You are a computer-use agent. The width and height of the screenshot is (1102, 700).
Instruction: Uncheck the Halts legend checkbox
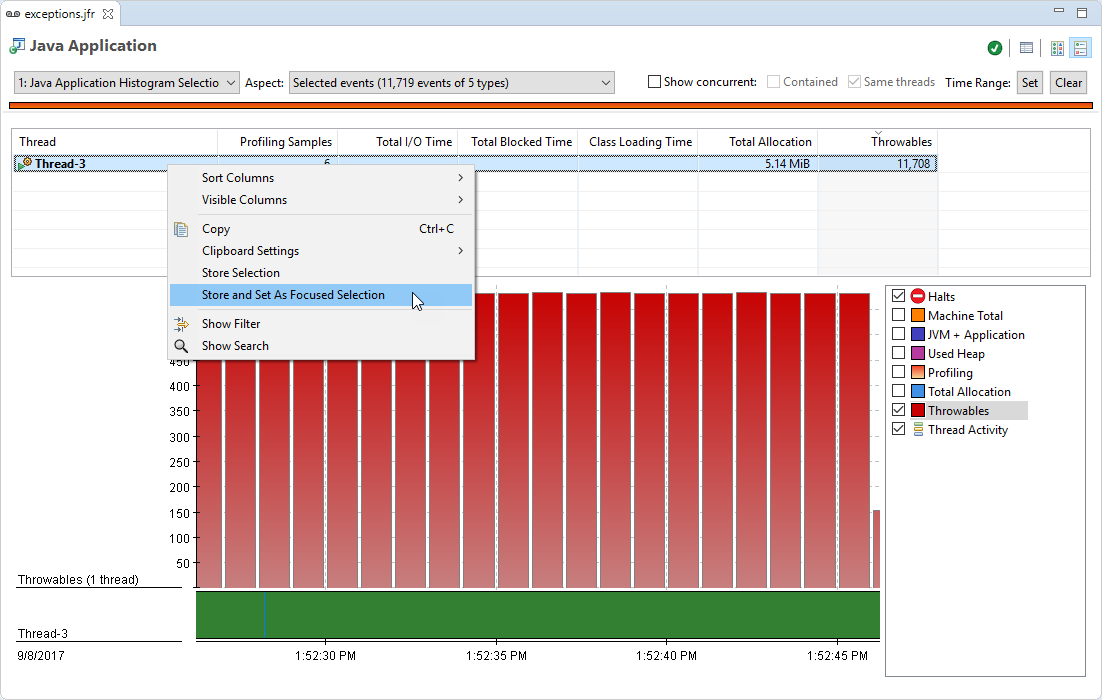(x=898, y=295)
